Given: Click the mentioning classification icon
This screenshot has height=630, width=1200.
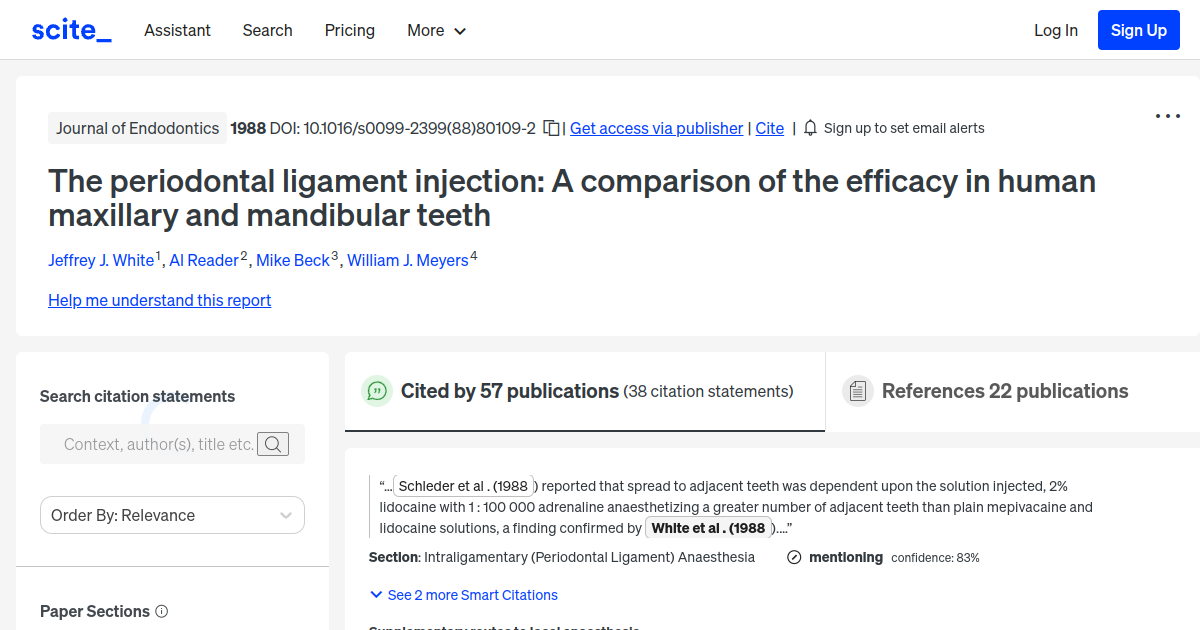Looking at the screenshot, I should (x=793, y=557).
